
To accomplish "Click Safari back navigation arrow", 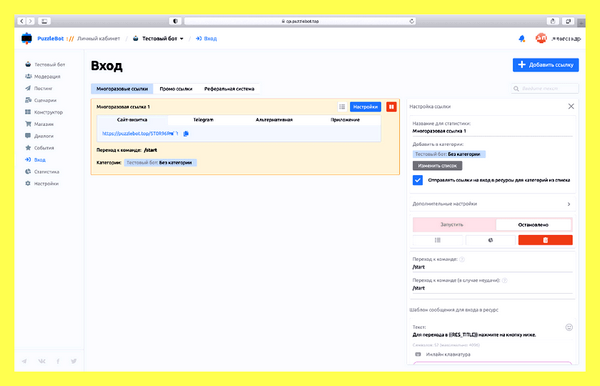I will [x=22, y=21].
